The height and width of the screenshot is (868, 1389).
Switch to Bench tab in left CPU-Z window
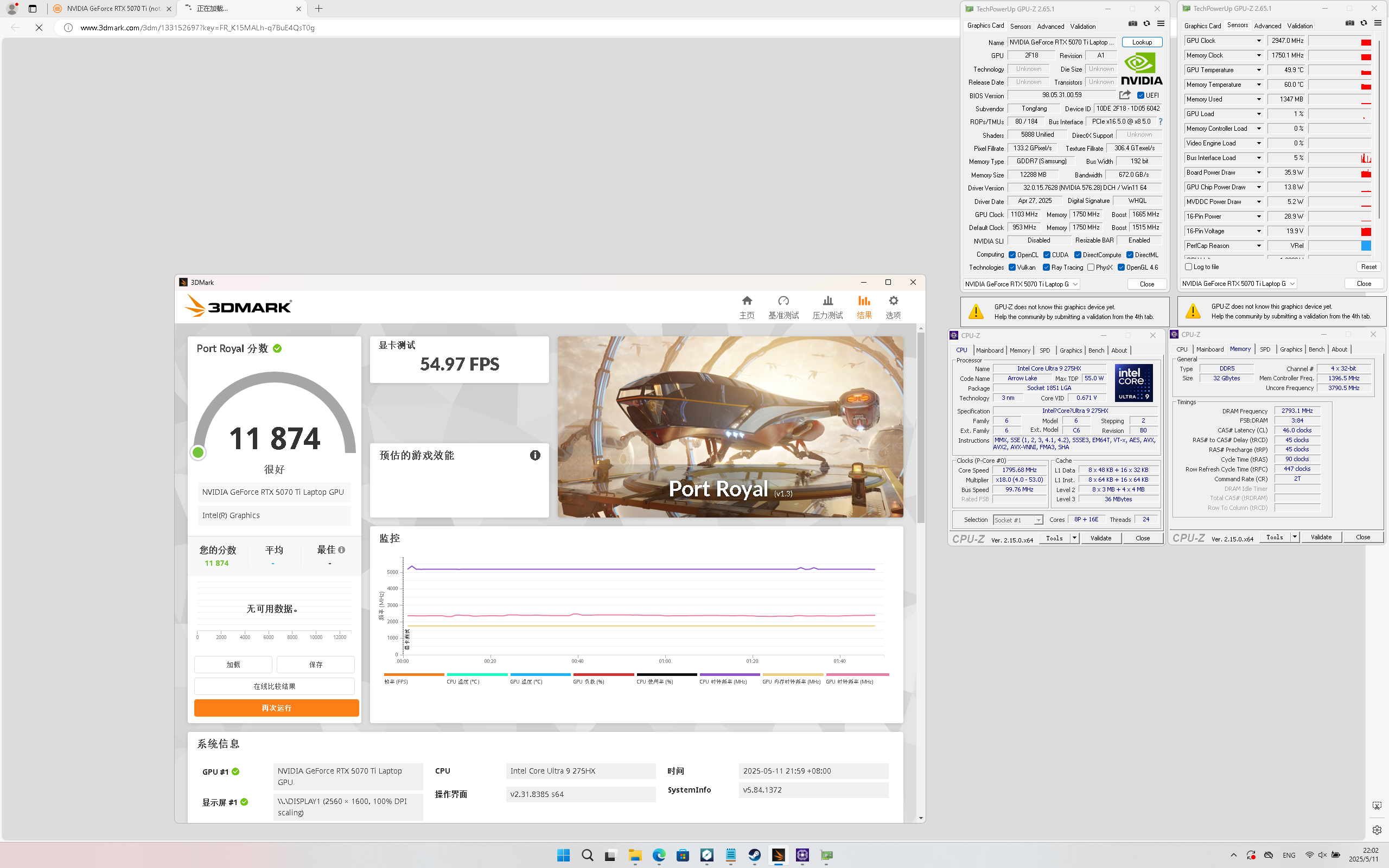click(x=1095, y=350)
